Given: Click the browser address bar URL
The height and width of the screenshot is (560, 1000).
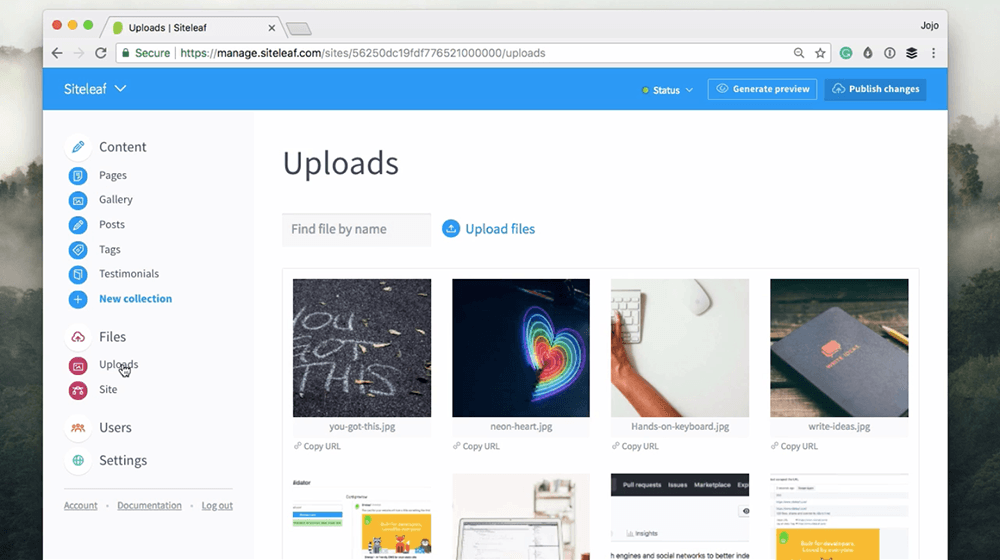Looking at the screenshot, I should coord(362,53).
